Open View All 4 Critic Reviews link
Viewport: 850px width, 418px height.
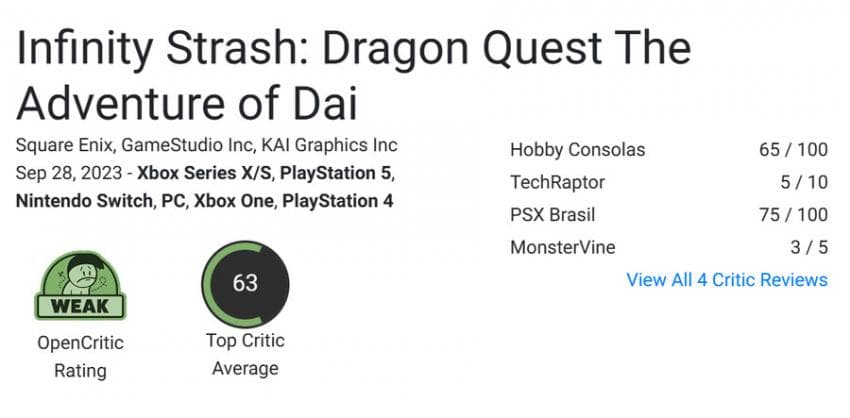coord(727,280)
